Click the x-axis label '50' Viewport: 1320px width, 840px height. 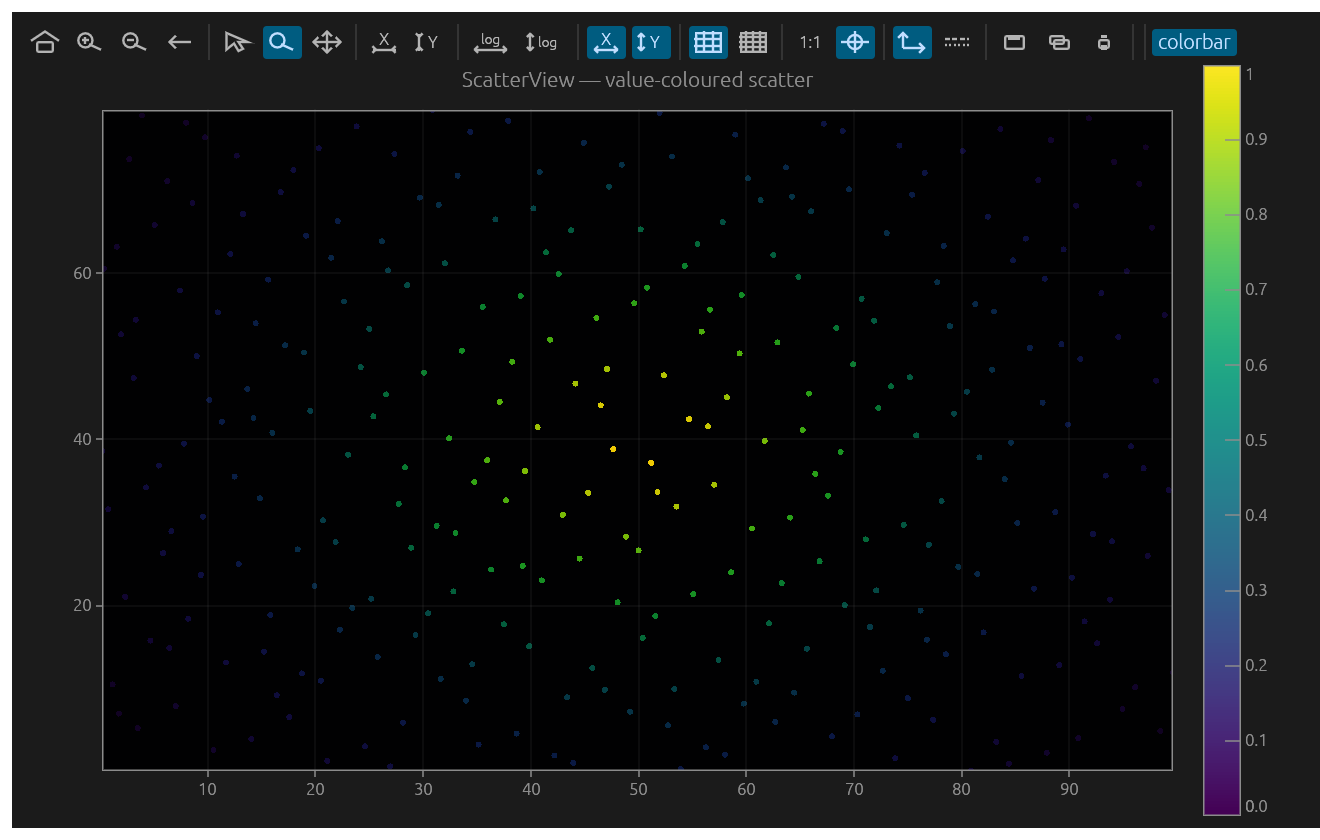tap(638, 788)
